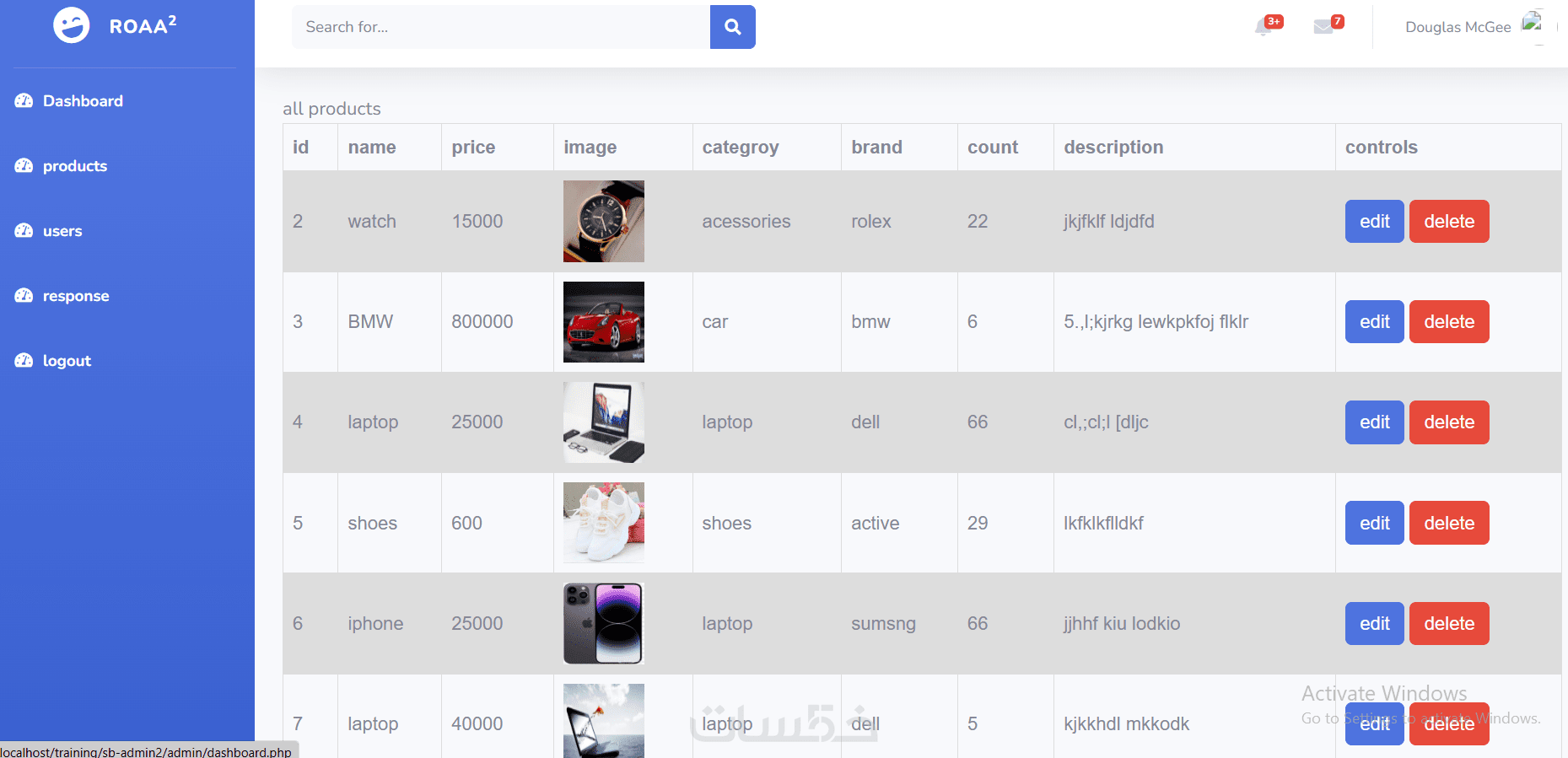1568x758 pixels.
Task: Click the red BMW car image
Action: [604, 321]
